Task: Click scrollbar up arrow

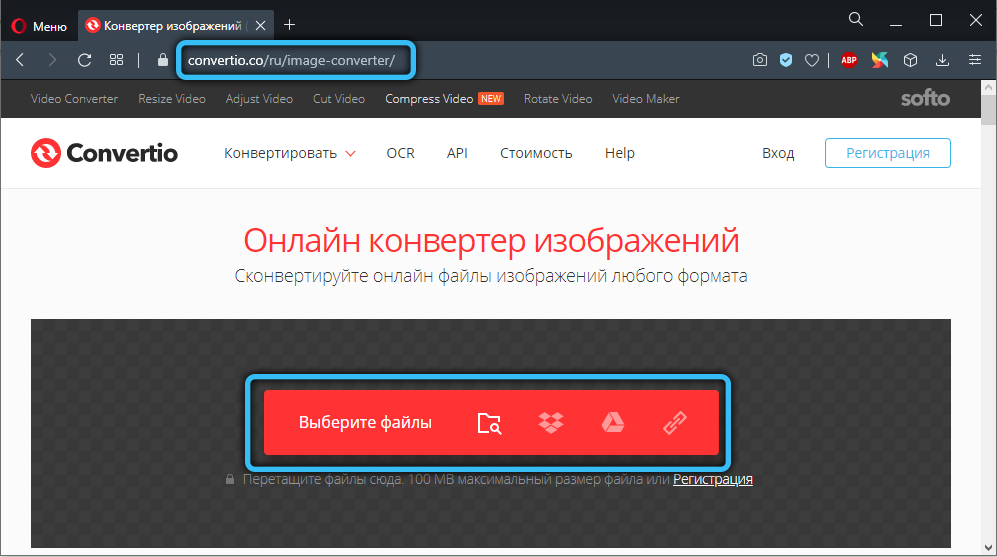Action: point(988,86)
